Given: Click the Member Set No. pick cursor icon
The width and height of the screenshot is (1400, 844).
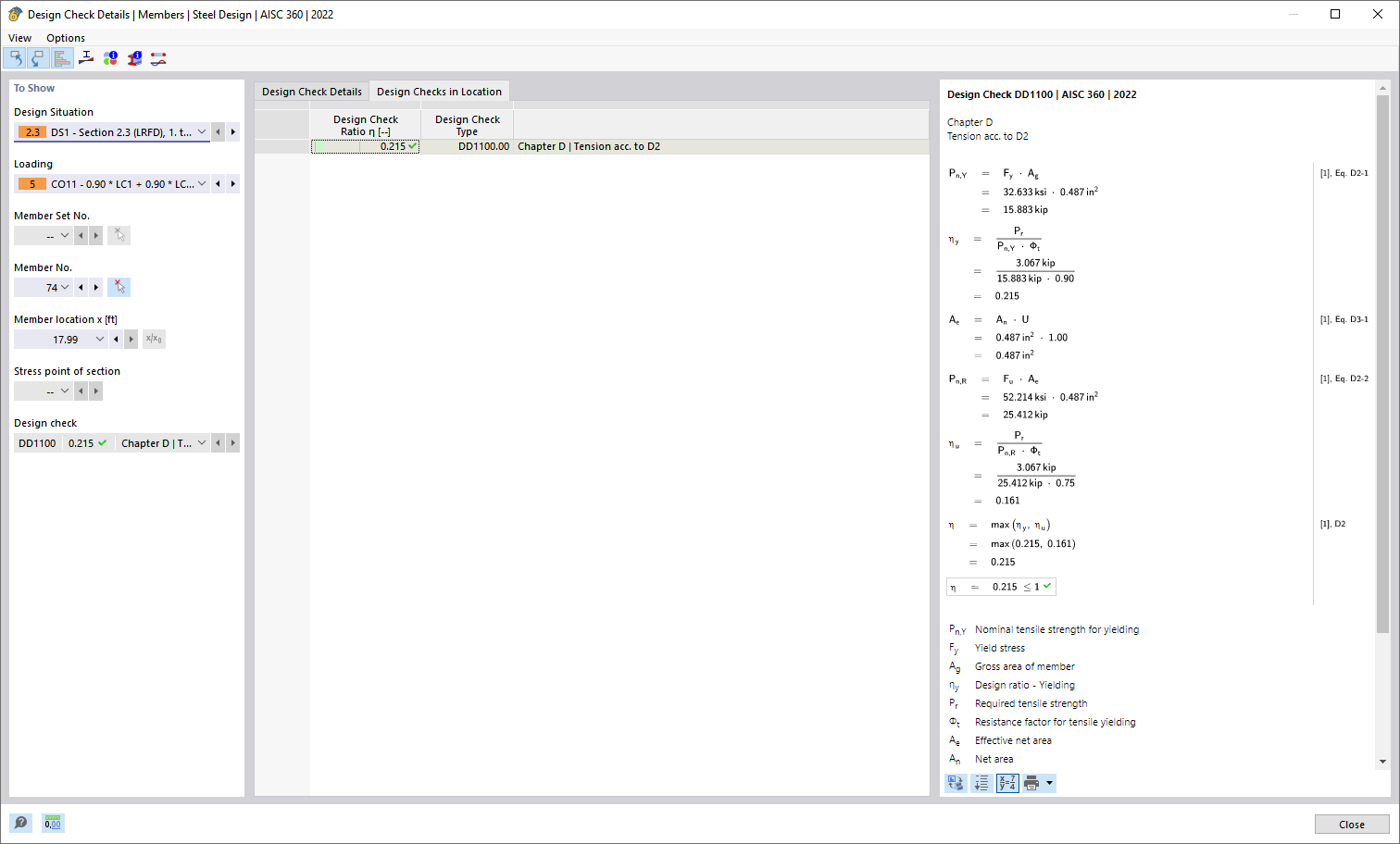Looking at the screenshot, I should coord(119,236).
